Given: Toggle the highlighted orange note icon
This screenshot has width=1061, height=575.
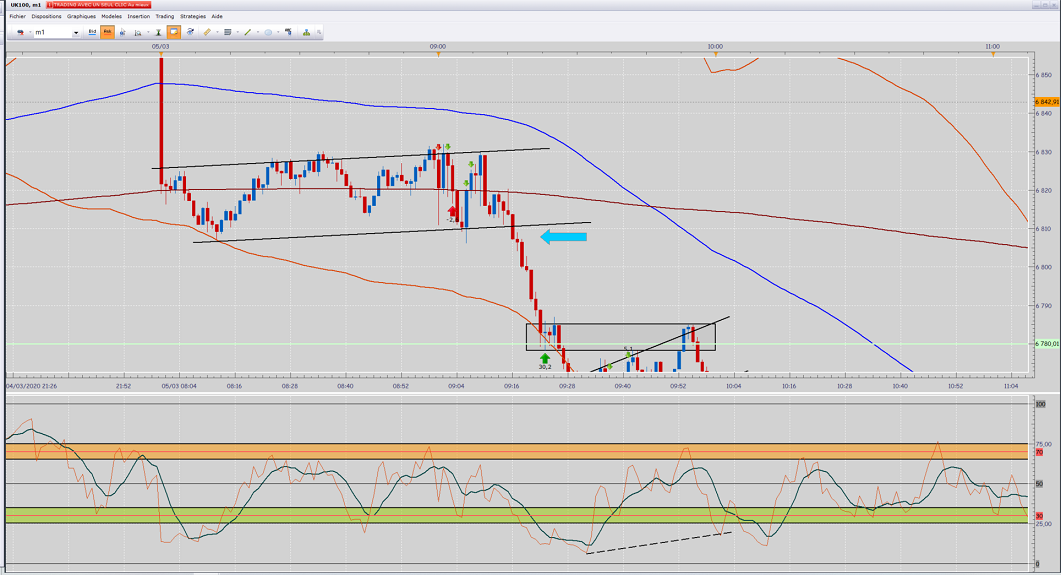Looking at the screenshot, I should [174, 32].
